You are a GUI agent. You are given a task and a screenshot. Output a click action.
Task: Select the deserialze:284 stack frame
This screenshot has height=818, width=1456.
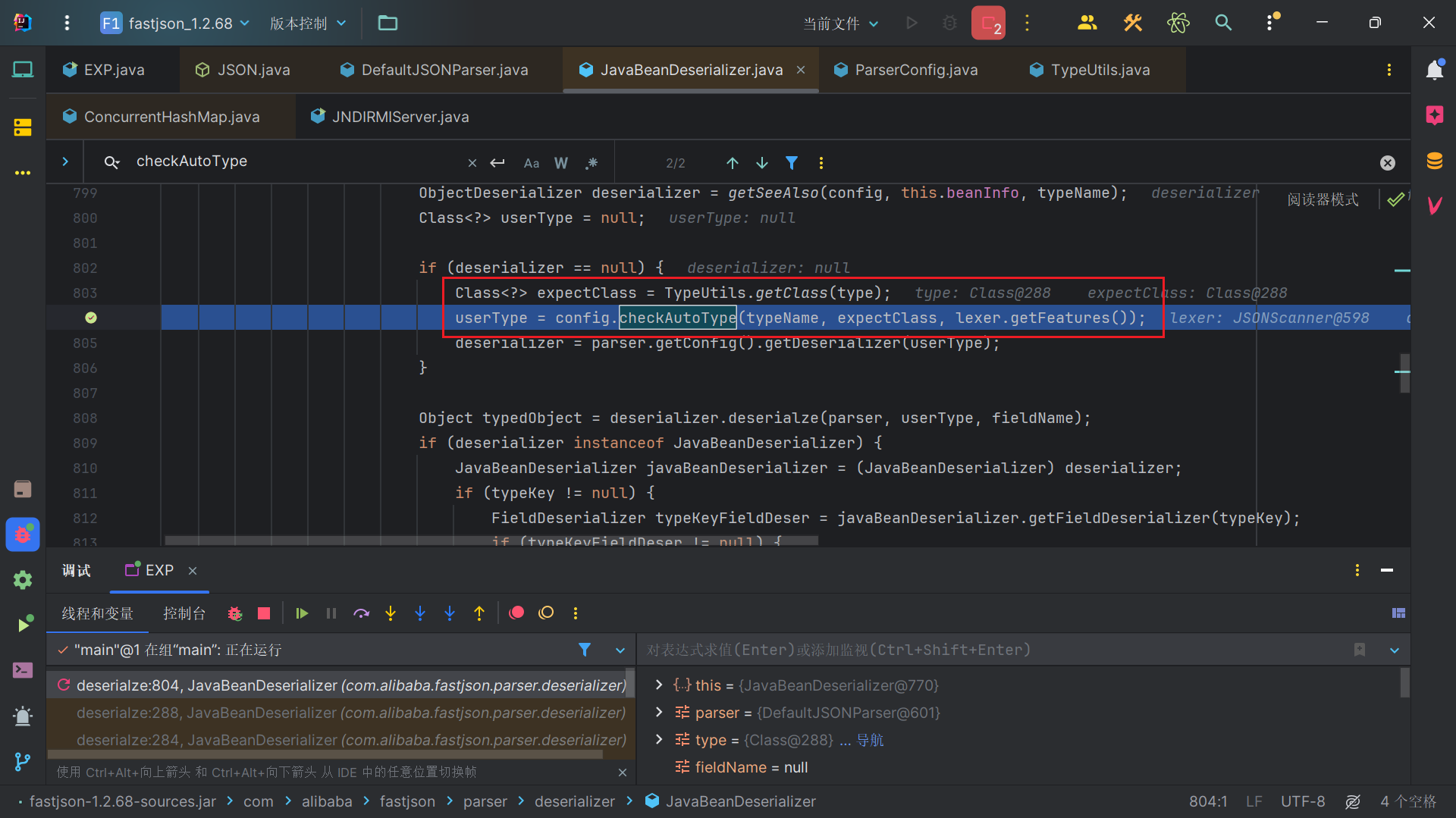[340, 740]
